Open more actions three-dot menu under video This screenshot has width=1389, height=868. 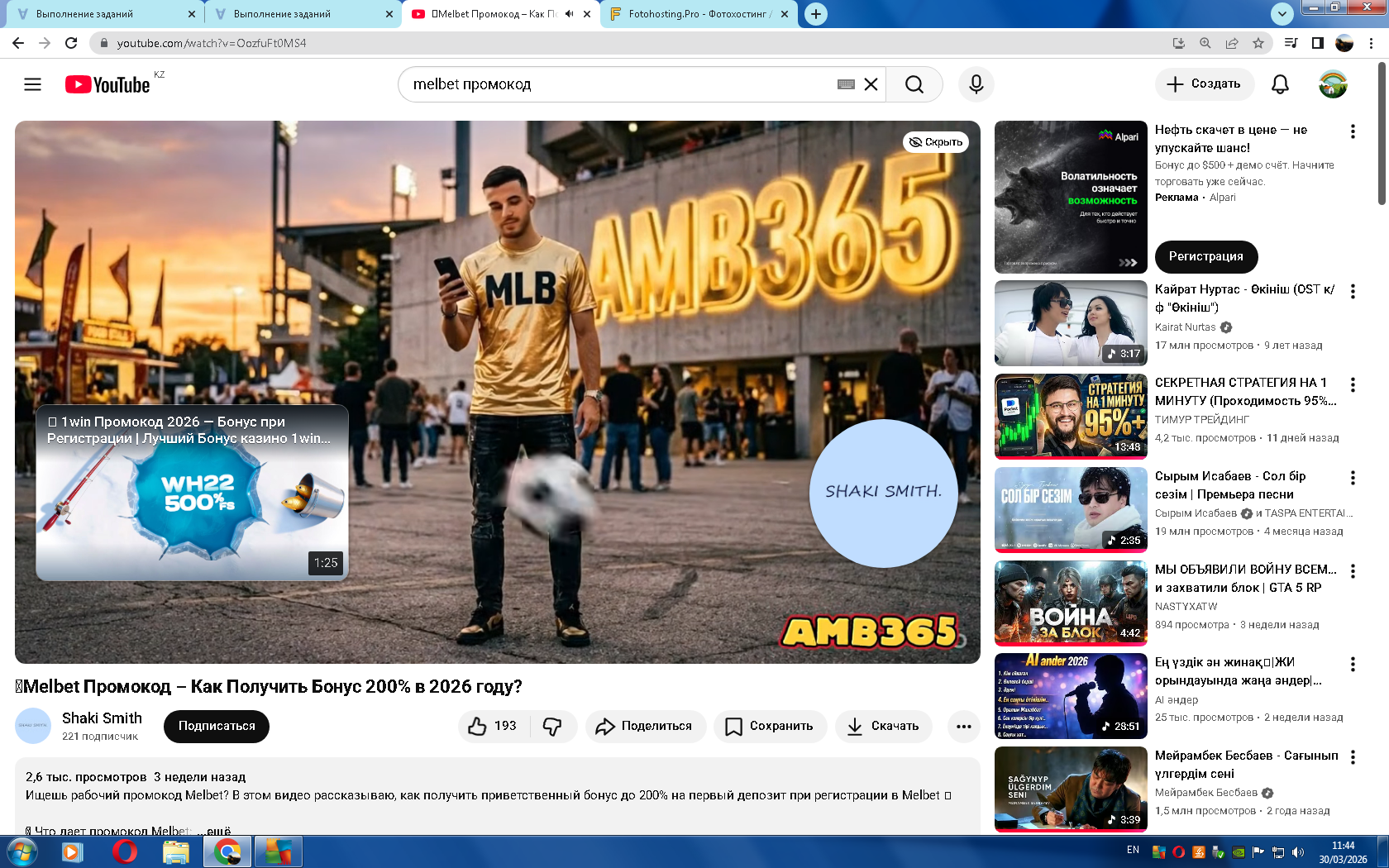[x=963, y=726]
